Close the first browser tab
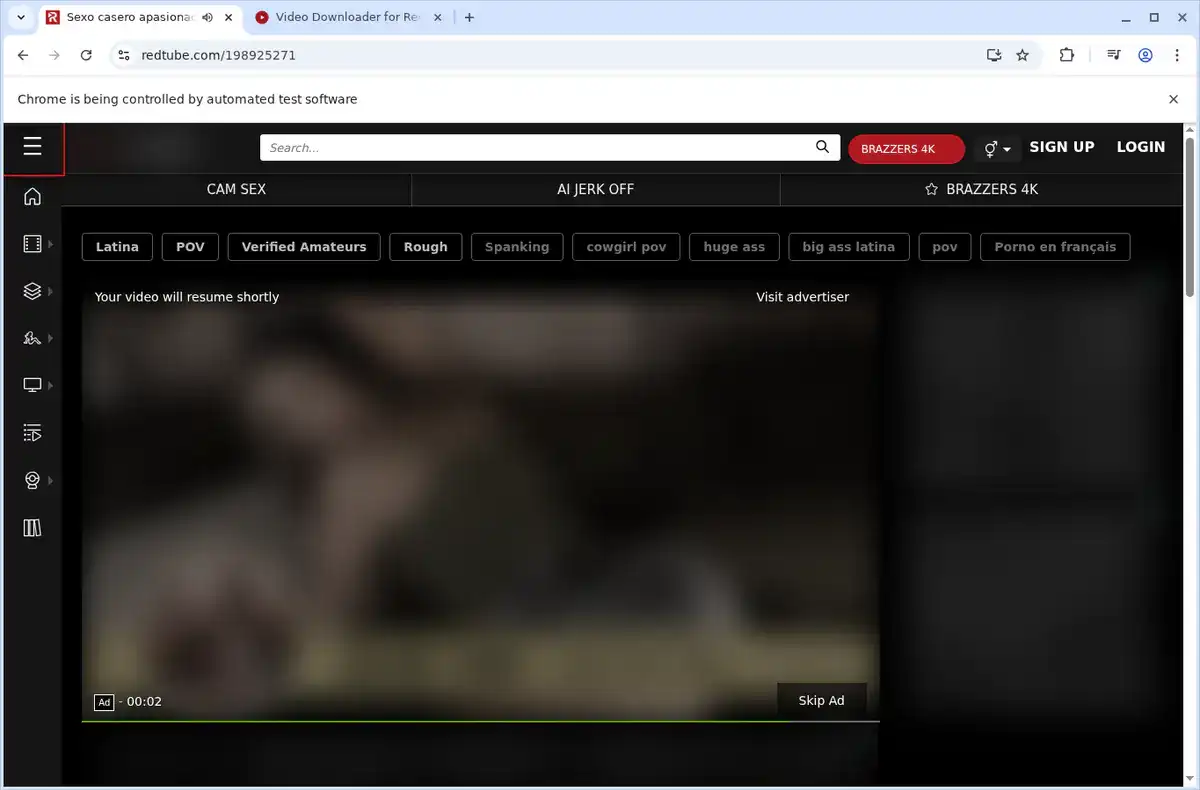The height and width of the screenshot is (790, 1200). click(226, 17)
